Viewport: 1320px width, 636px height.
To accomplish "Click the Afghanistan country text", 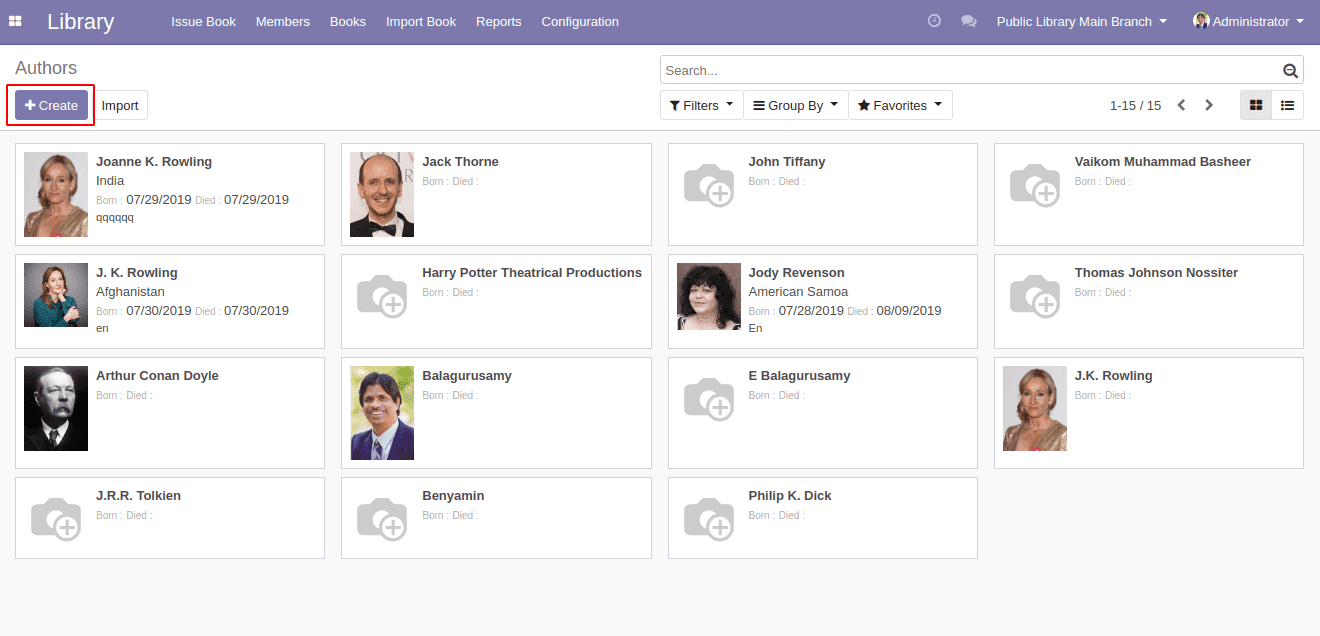I will point(130,292).
